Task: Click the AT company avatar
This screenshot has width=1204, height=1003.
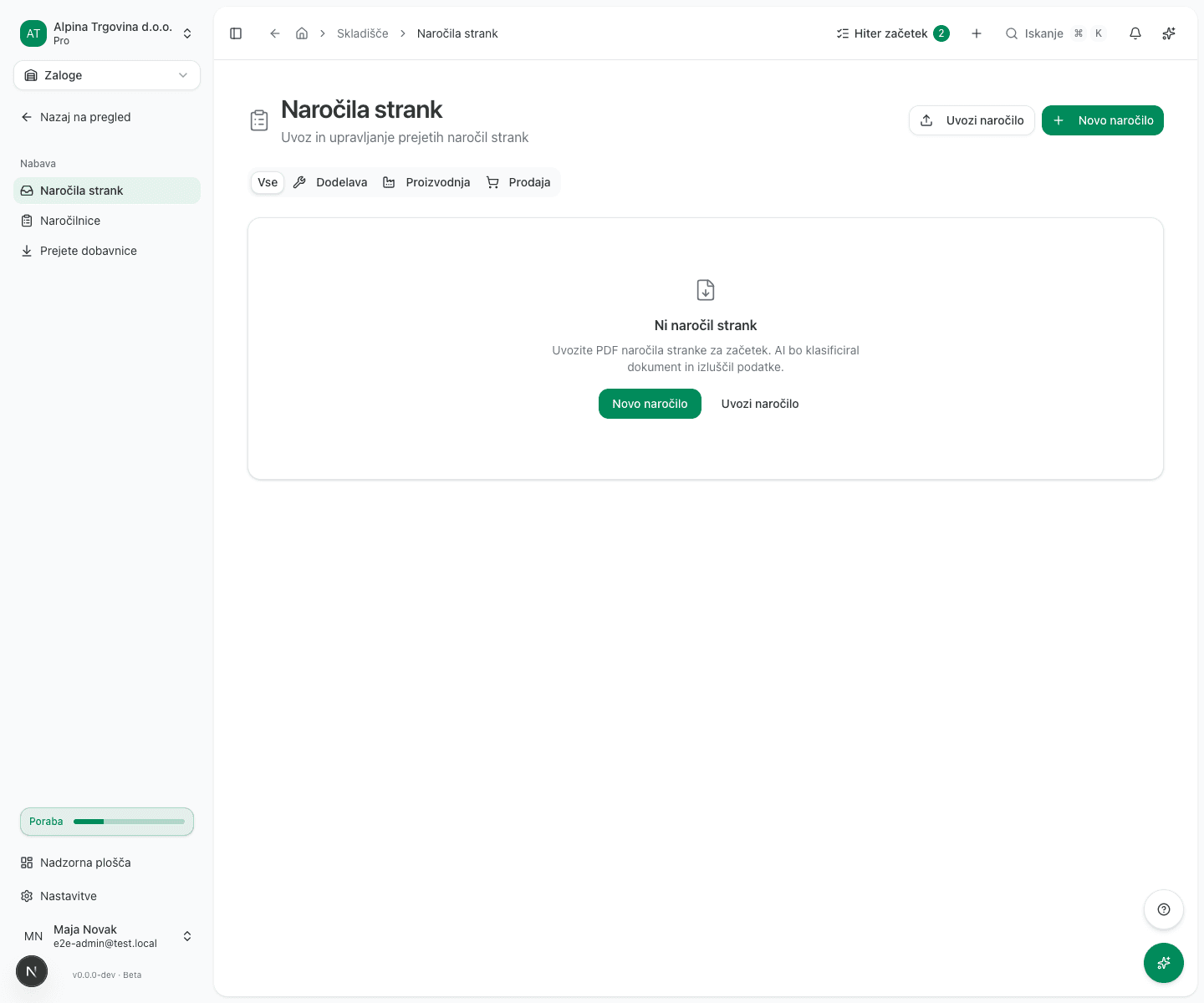Action: 33,33
